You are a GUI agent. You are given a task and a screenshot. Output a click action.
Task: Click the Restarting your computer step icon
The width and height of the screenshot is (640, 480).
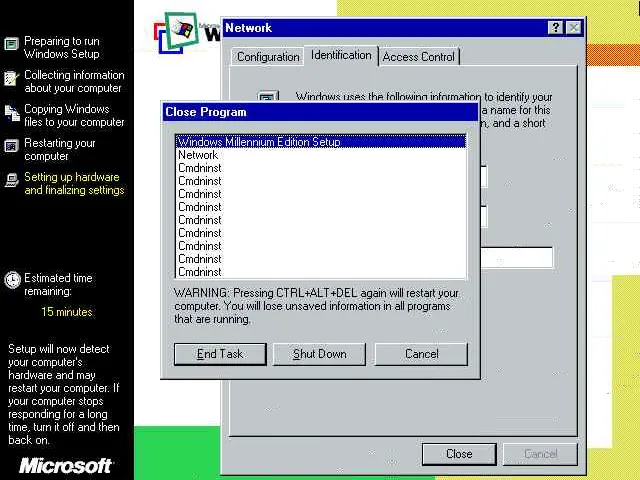[x=11, y=146]
